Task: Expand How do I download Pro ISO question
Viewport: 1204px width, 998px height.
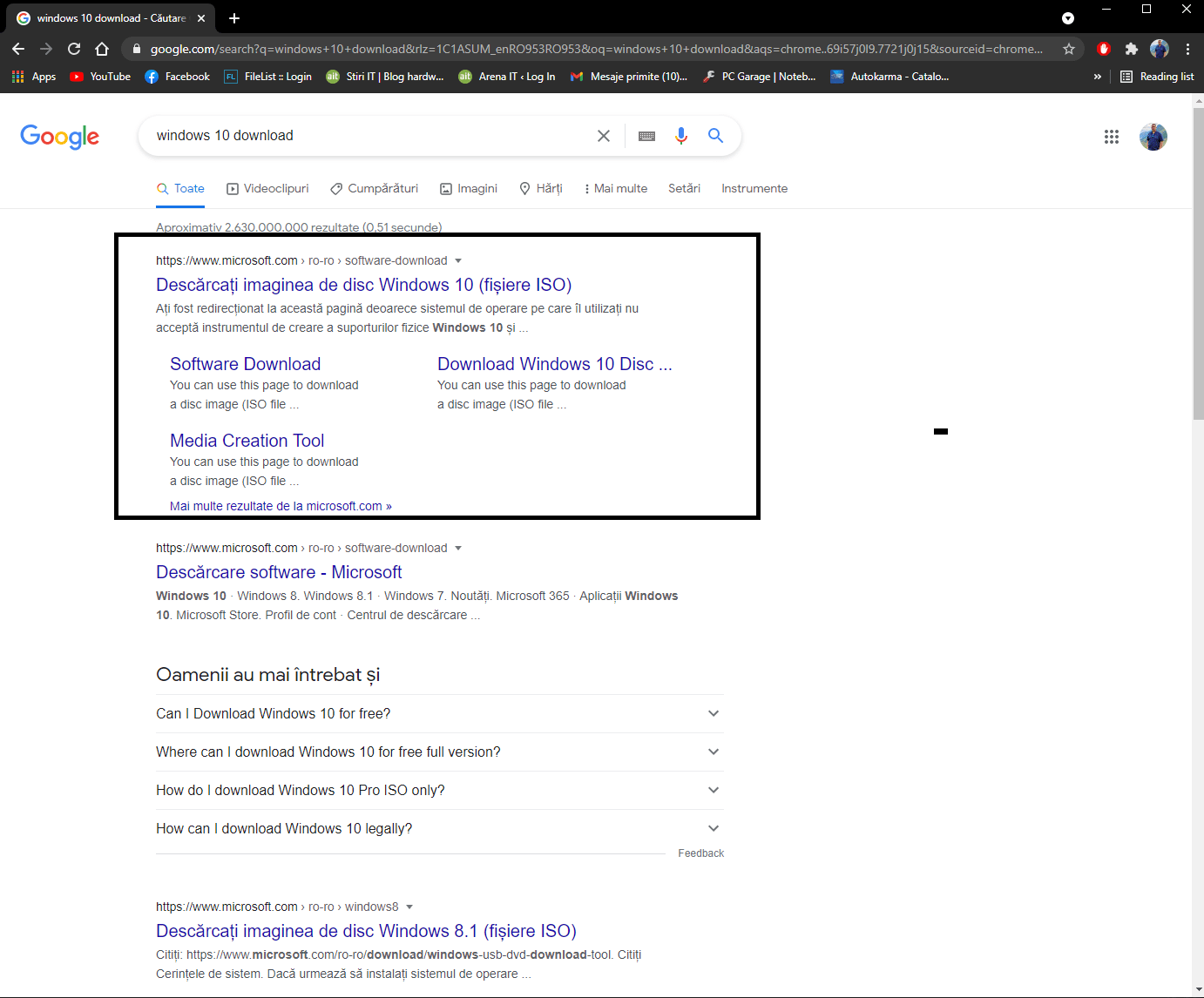Action: [x=440, y=790]
